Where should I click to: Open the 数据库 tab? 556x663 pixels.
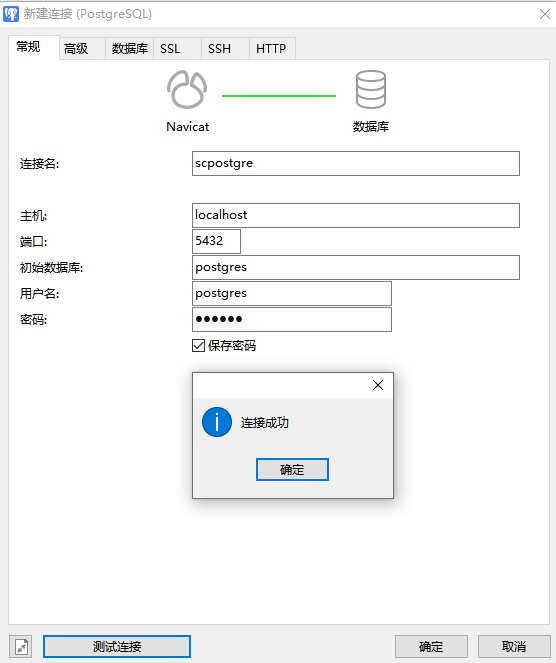point(129,49)
